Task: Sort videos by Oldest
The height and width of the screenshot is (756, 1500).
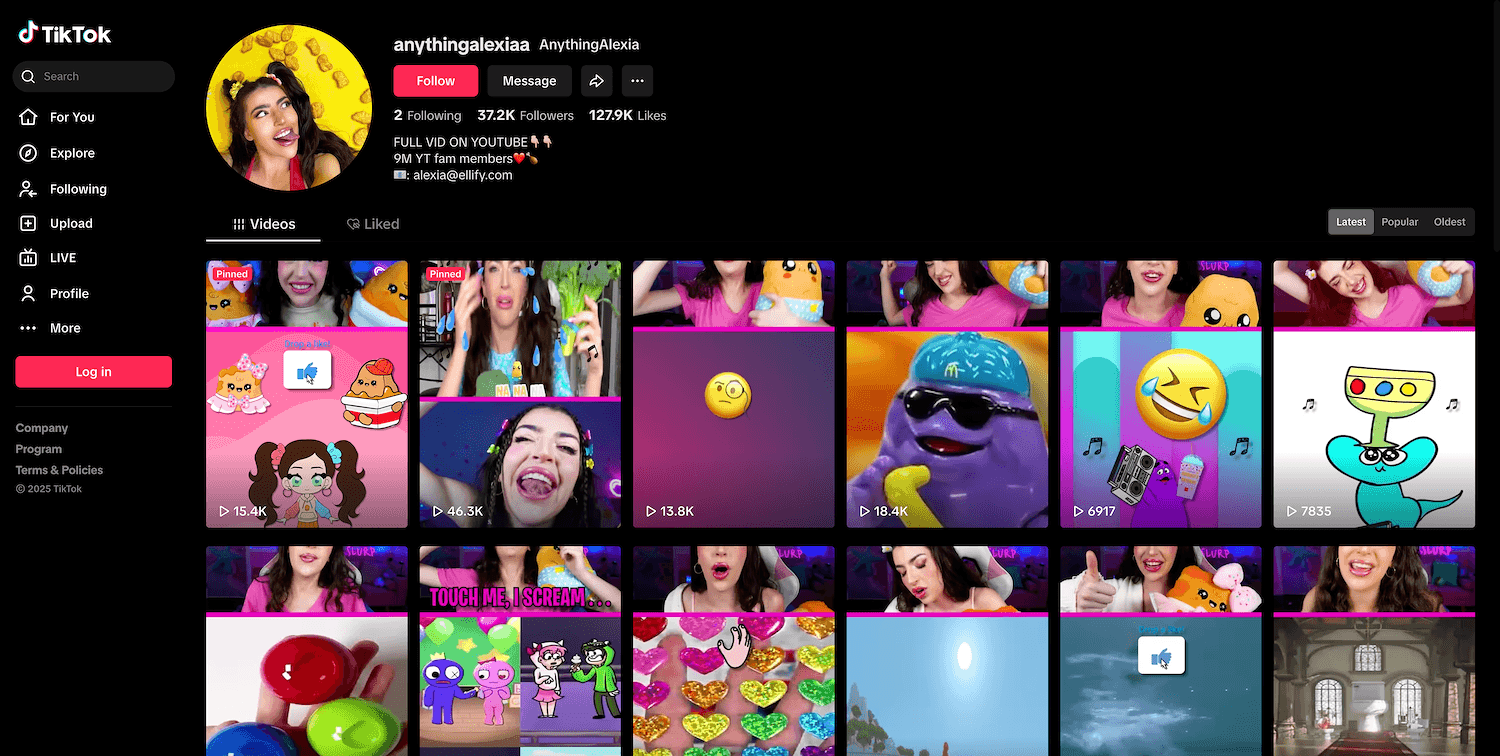Action: point(1449,222)
